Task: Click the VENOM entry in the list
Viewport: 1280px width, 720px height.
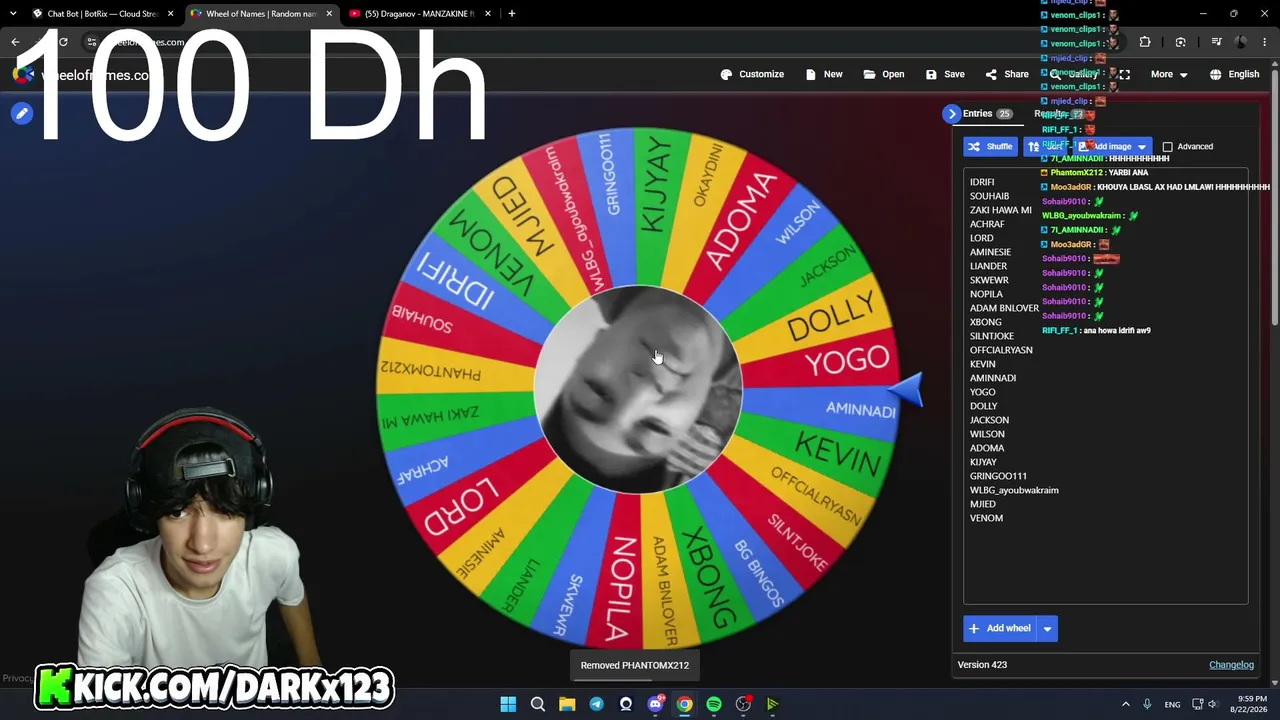Action: 986,518
